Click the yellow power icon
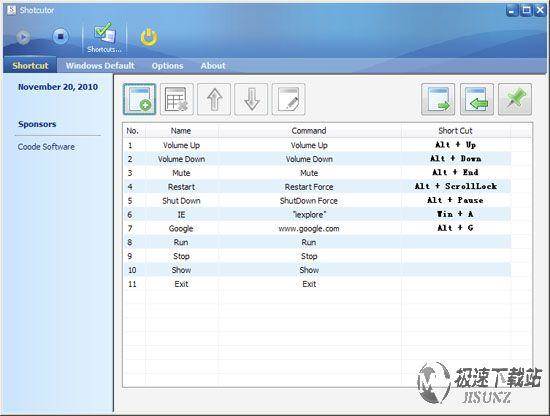 click(x=149, y=37)
